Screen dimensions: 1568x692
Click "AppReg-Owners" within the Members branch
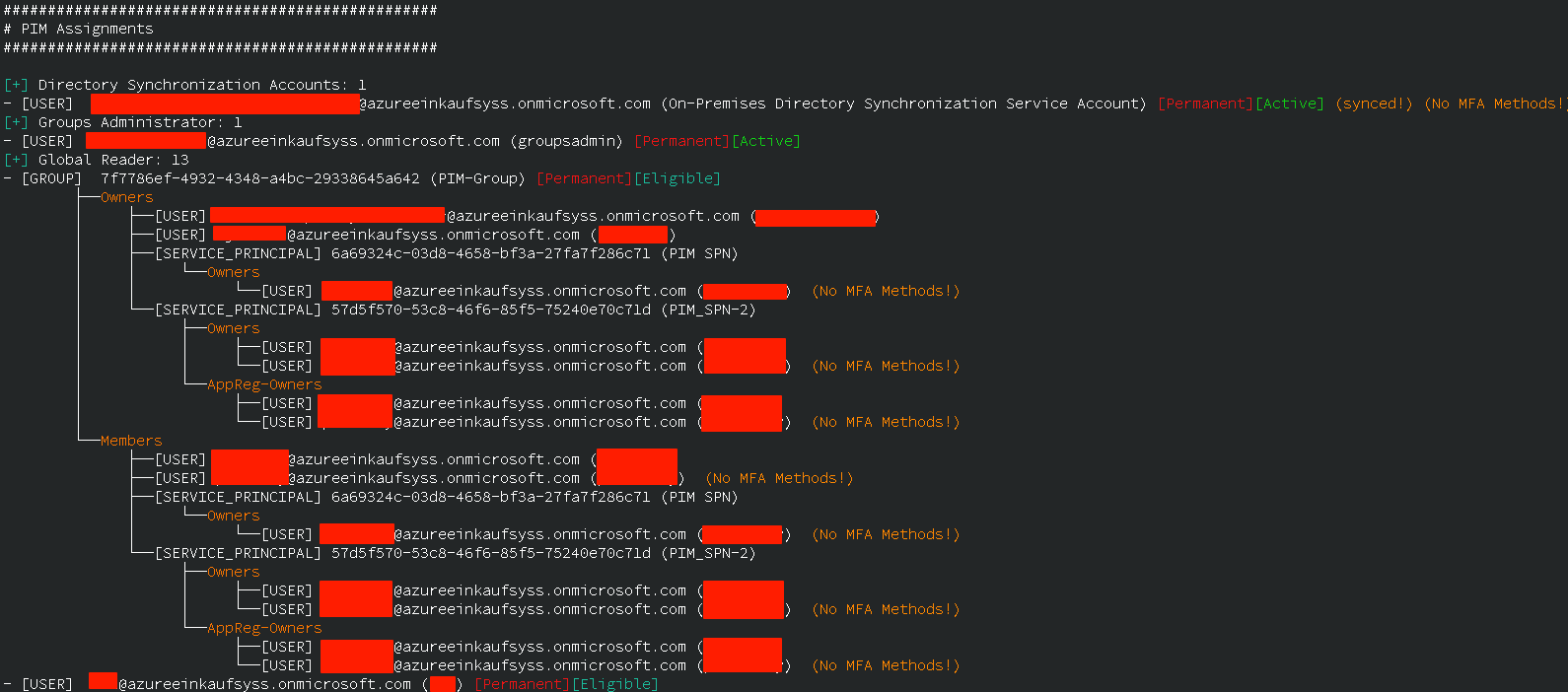(x=264, y=628)
